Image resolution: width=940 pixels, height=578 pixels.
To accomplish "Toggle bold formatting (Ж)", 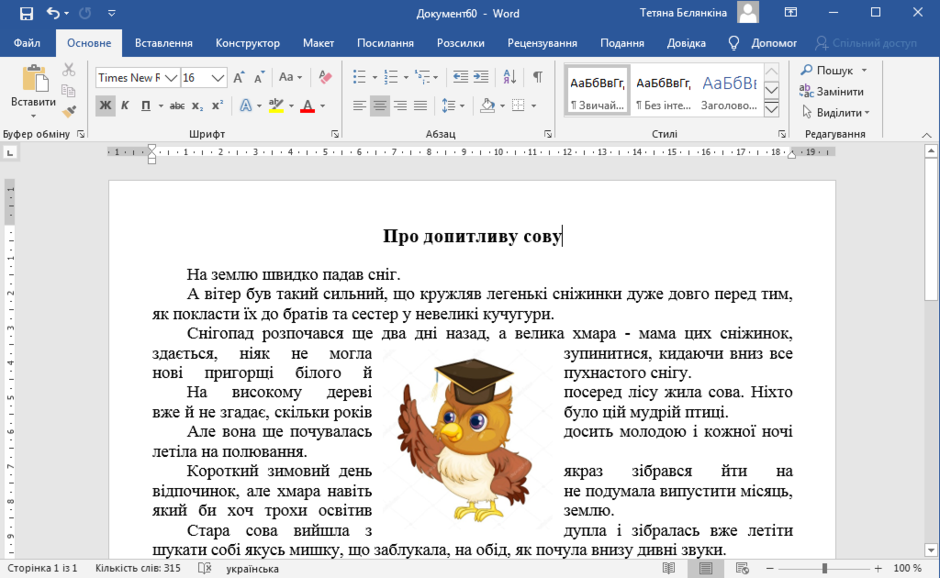I will pos(105,106).
